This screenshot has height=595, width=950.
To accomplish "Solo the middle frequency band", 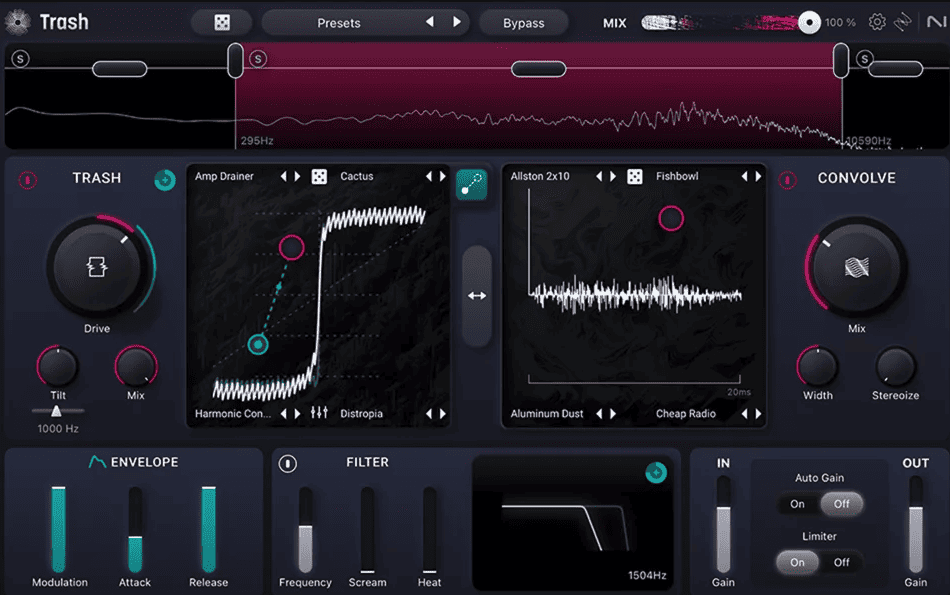I will [x=258, y=60].
